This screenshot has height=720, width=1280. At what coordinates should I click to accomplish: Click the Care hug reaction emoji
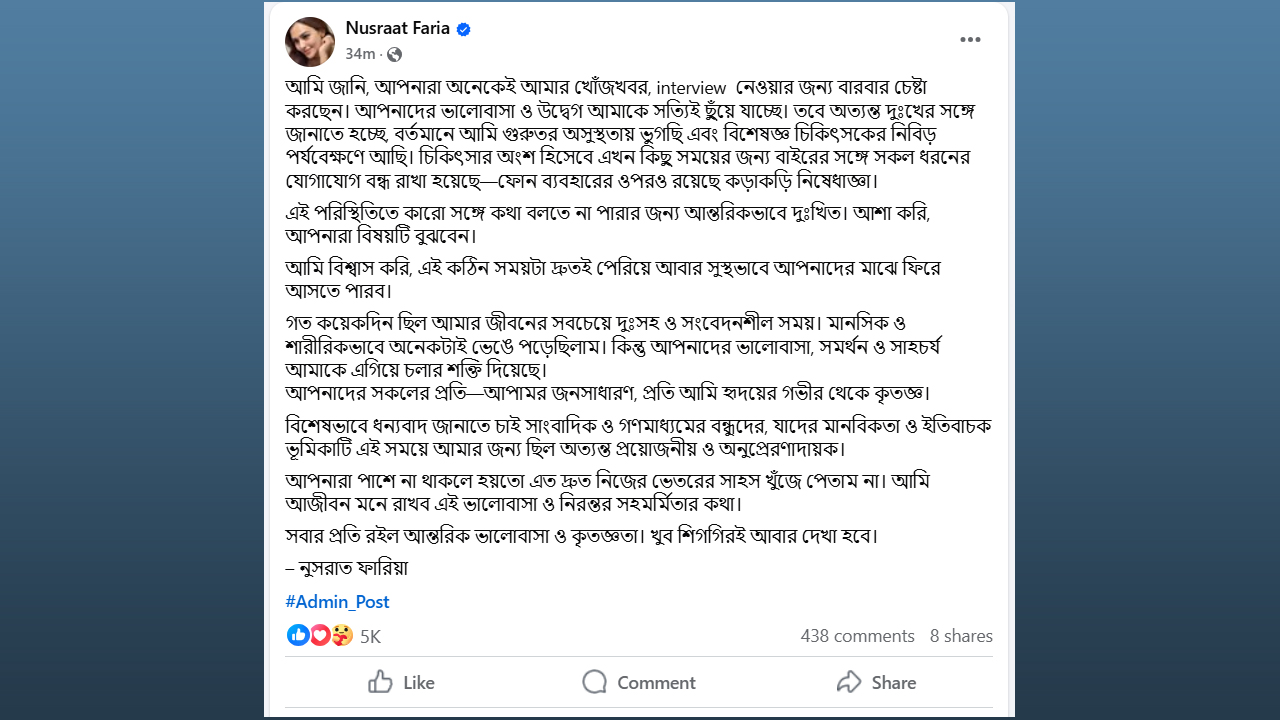tap(342, 635)
